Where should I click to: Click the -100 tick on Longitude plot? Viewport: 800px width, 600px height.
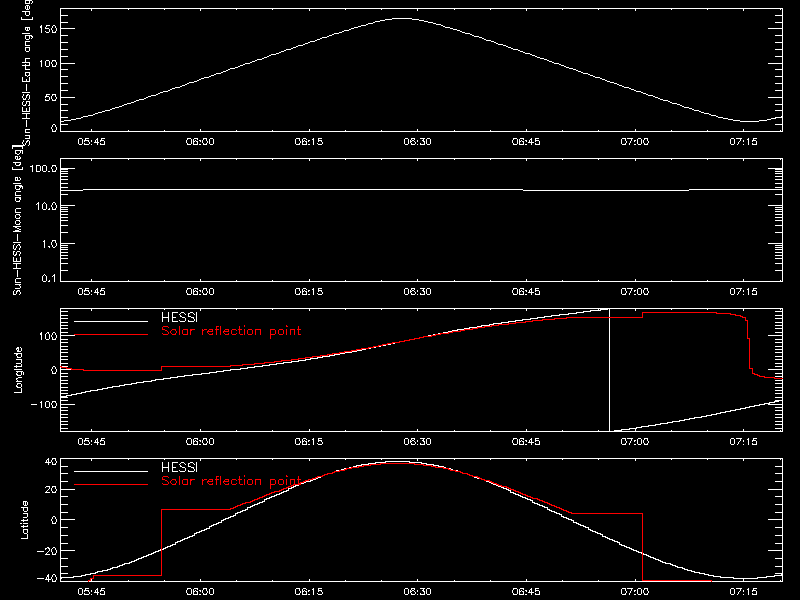[x=44, y=405]
